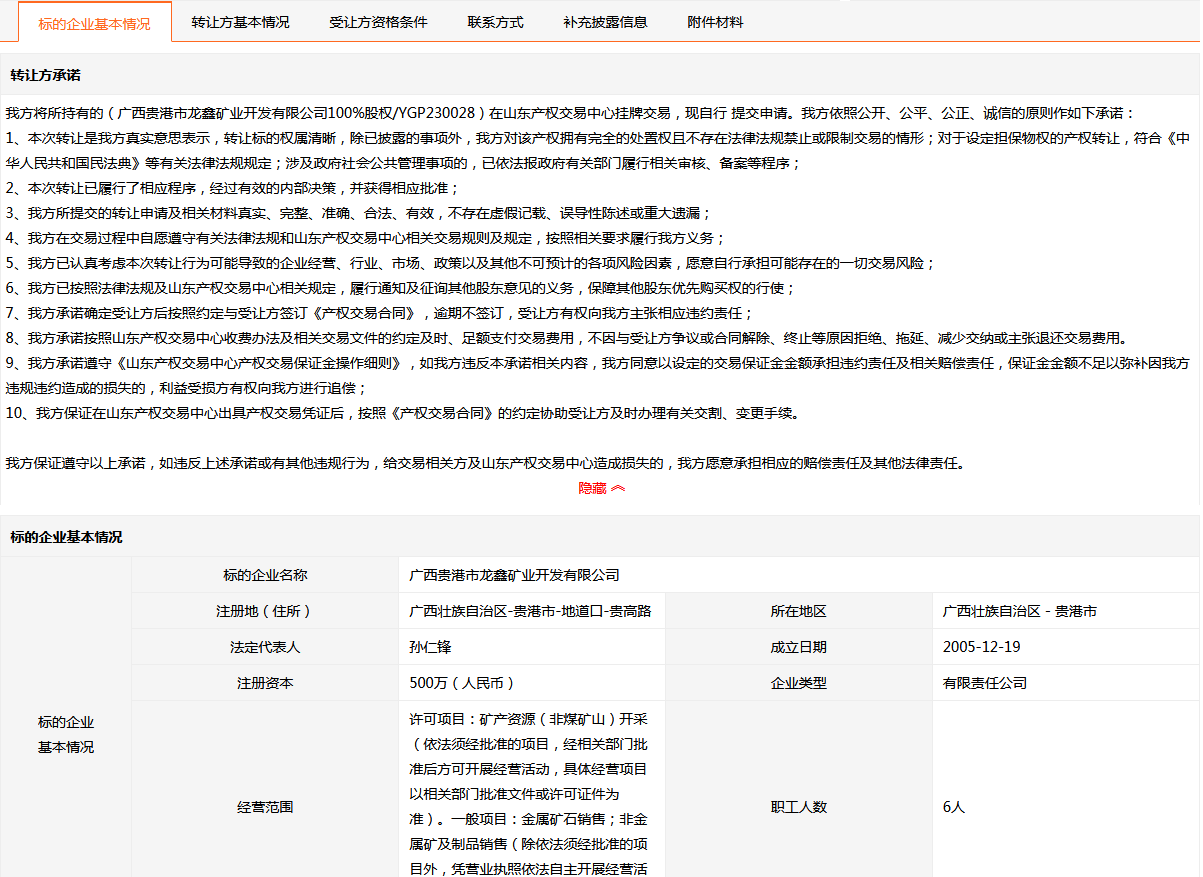The height and width of the screenshot is (877, 1203).
Task: Open the 受让方资格条件 tab
Action: (378, 22)
